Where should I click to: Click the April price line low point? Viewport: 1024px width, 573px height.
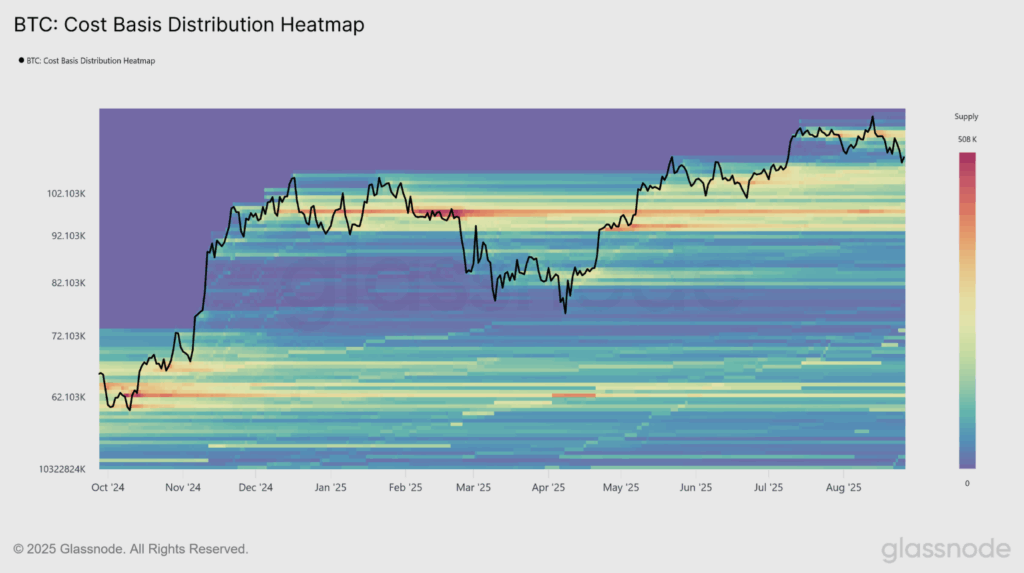point(565,312)
